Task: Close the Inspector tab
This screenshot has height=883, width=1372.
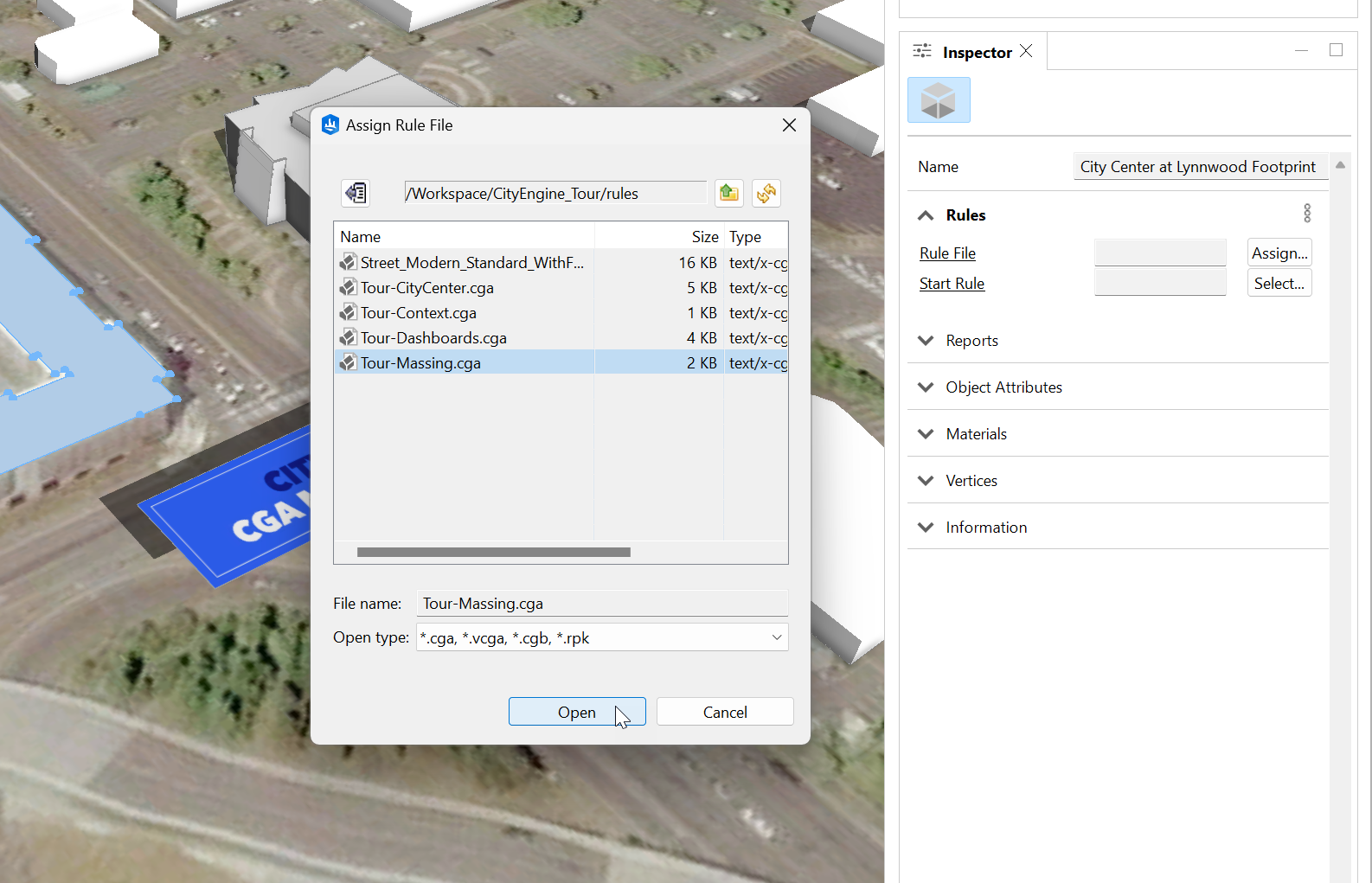Action: click(x=1026, y=51)
